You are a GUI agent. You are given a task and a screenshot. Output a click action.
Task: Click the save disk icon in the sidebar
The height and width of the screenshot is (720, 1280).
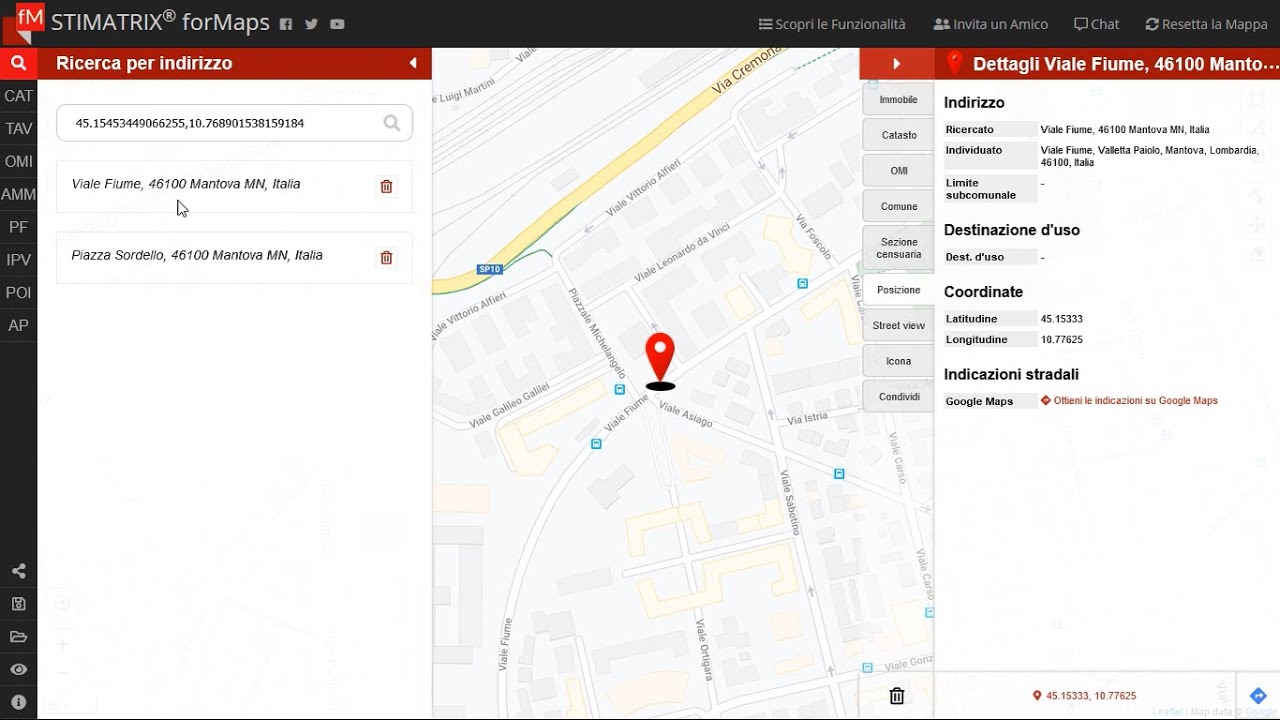(18, 604)
